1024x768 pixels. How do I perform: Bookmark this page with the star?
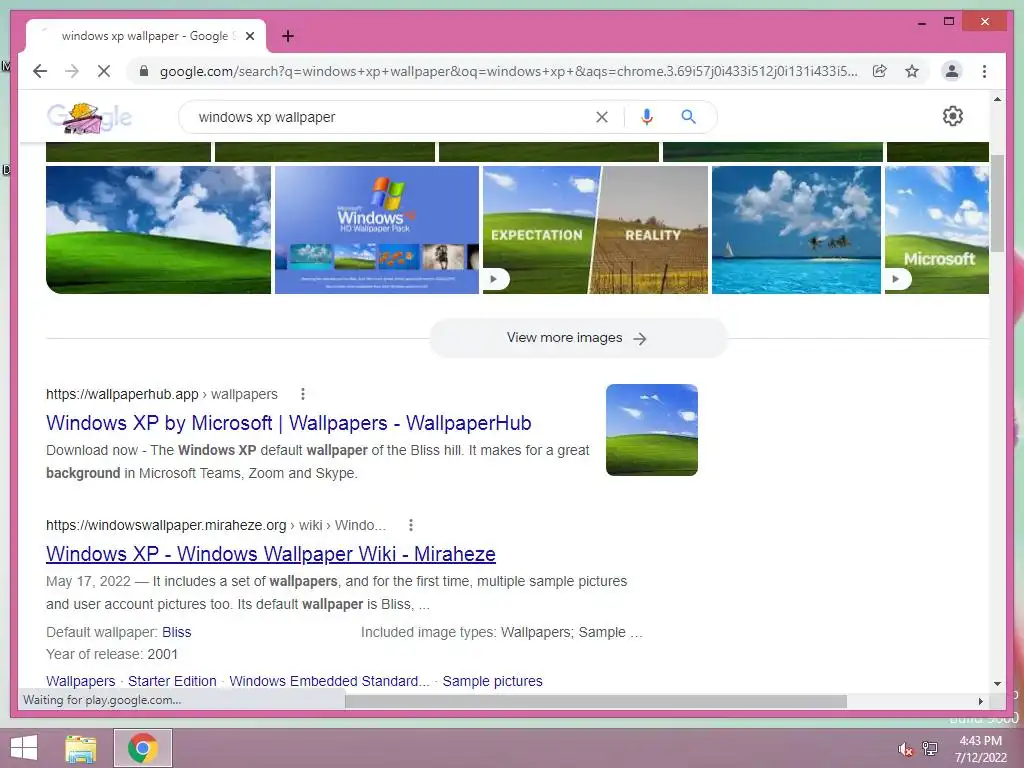912,71
